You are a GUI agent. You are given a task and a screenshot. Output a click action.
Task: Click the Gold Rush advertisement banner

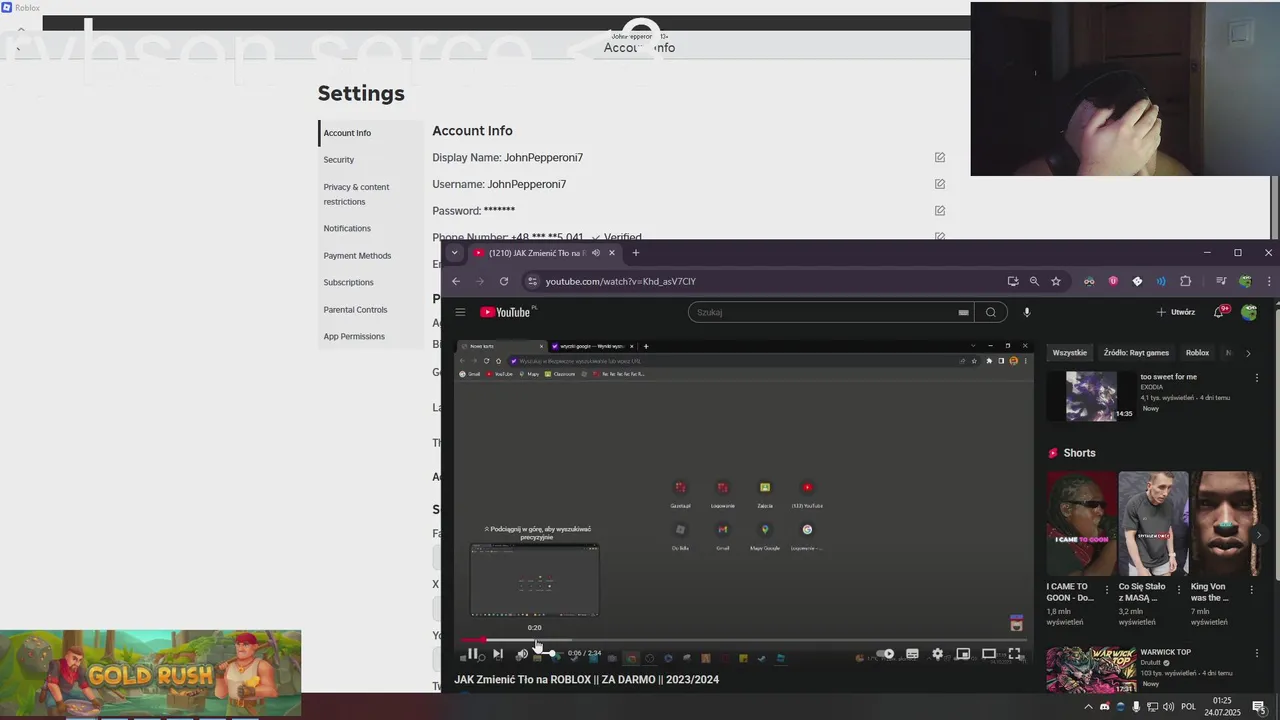150,675
